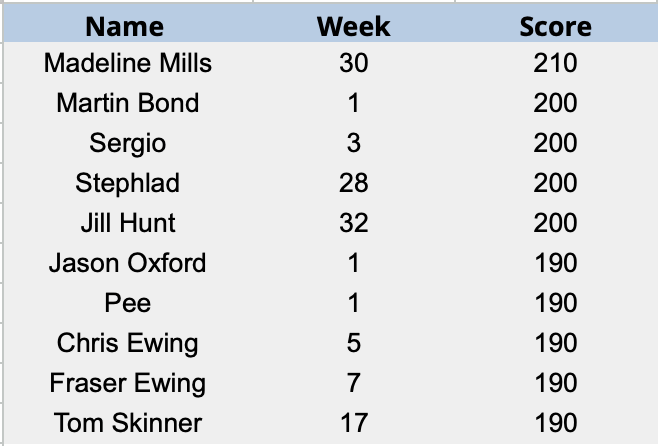
Task: Select the week 30 cell
Action: click(x=353, y=63)
